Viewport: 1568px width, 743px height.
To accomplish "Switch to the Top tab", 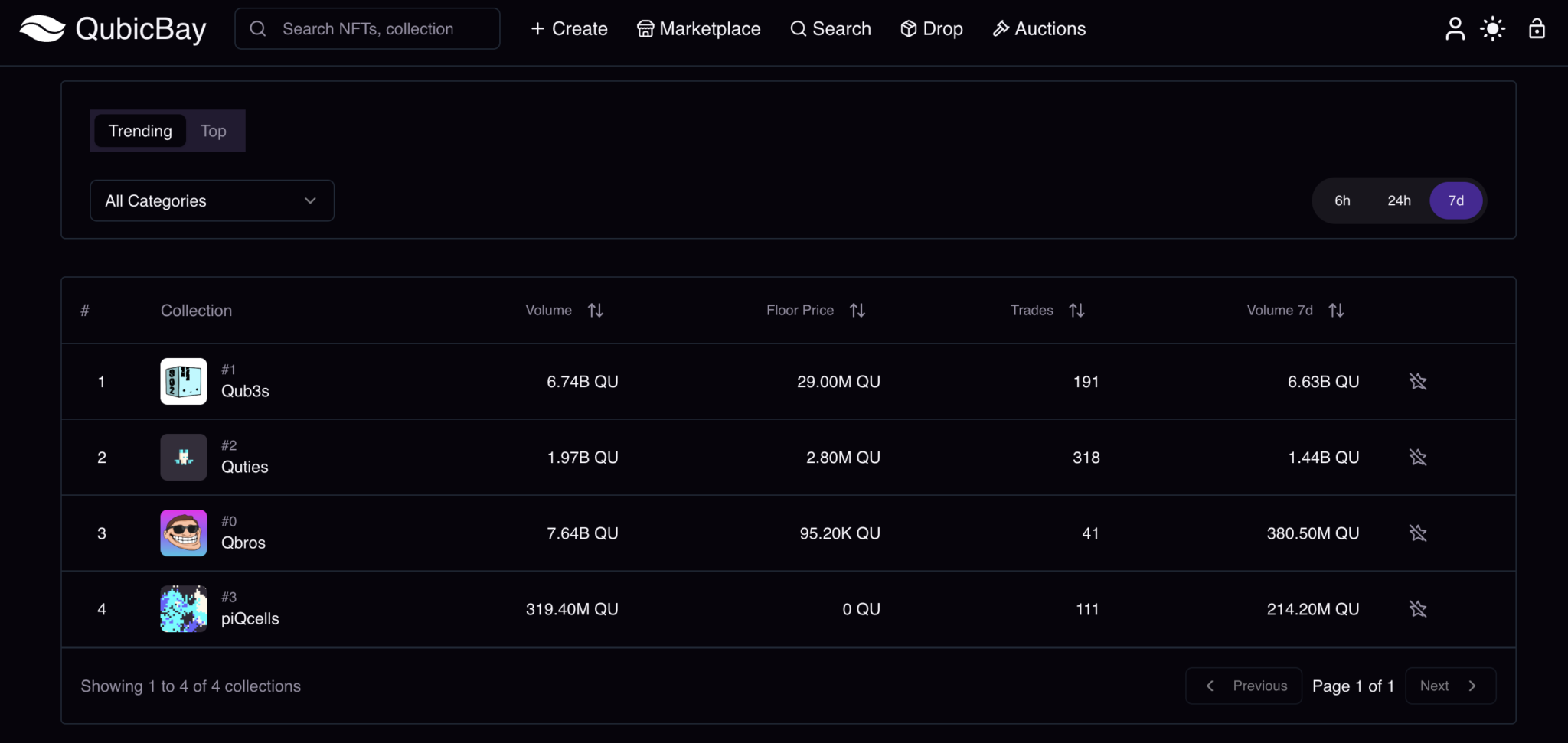I will coord(213,131).
